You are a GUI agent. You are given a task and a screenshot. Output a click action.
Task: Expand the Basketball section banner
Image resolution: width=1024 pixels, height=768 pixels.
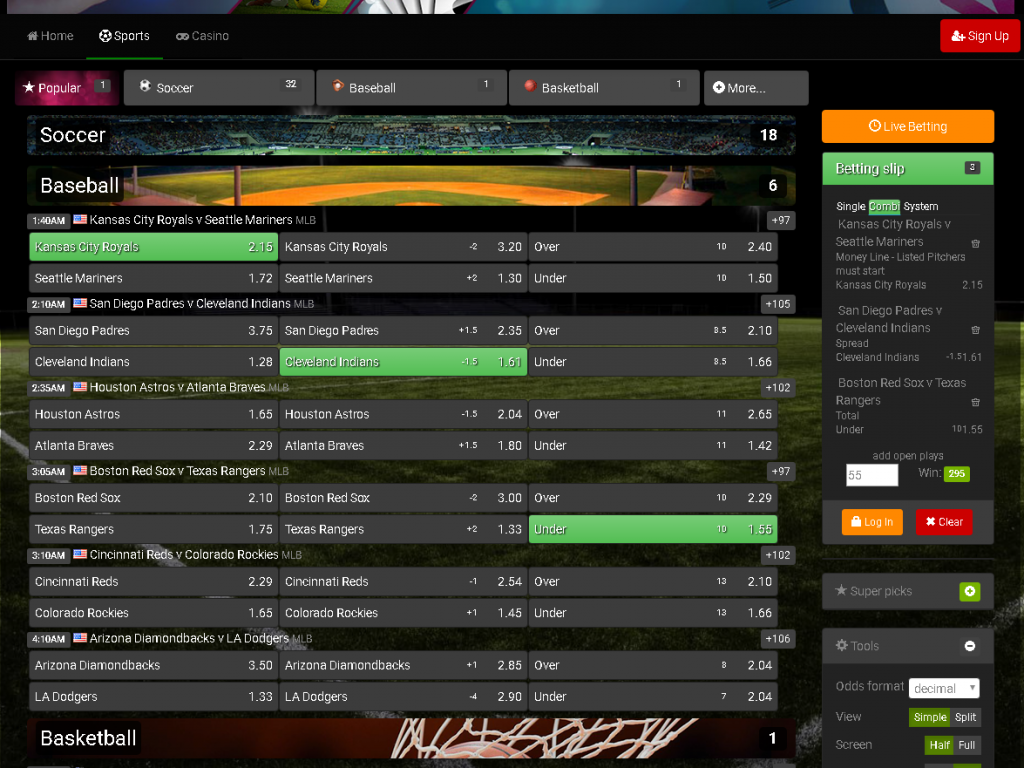pyautogui.click(x=411, y=739)
